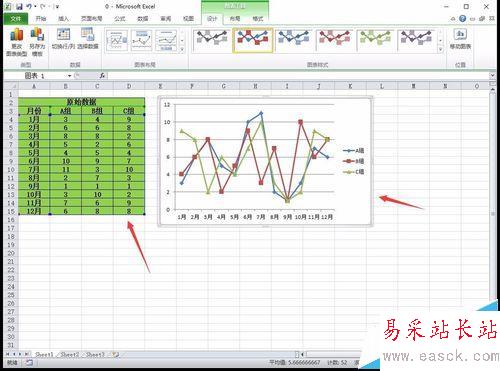Open the Undo history dropdown arrow
The image size is (500, 371).
point(35,6)
